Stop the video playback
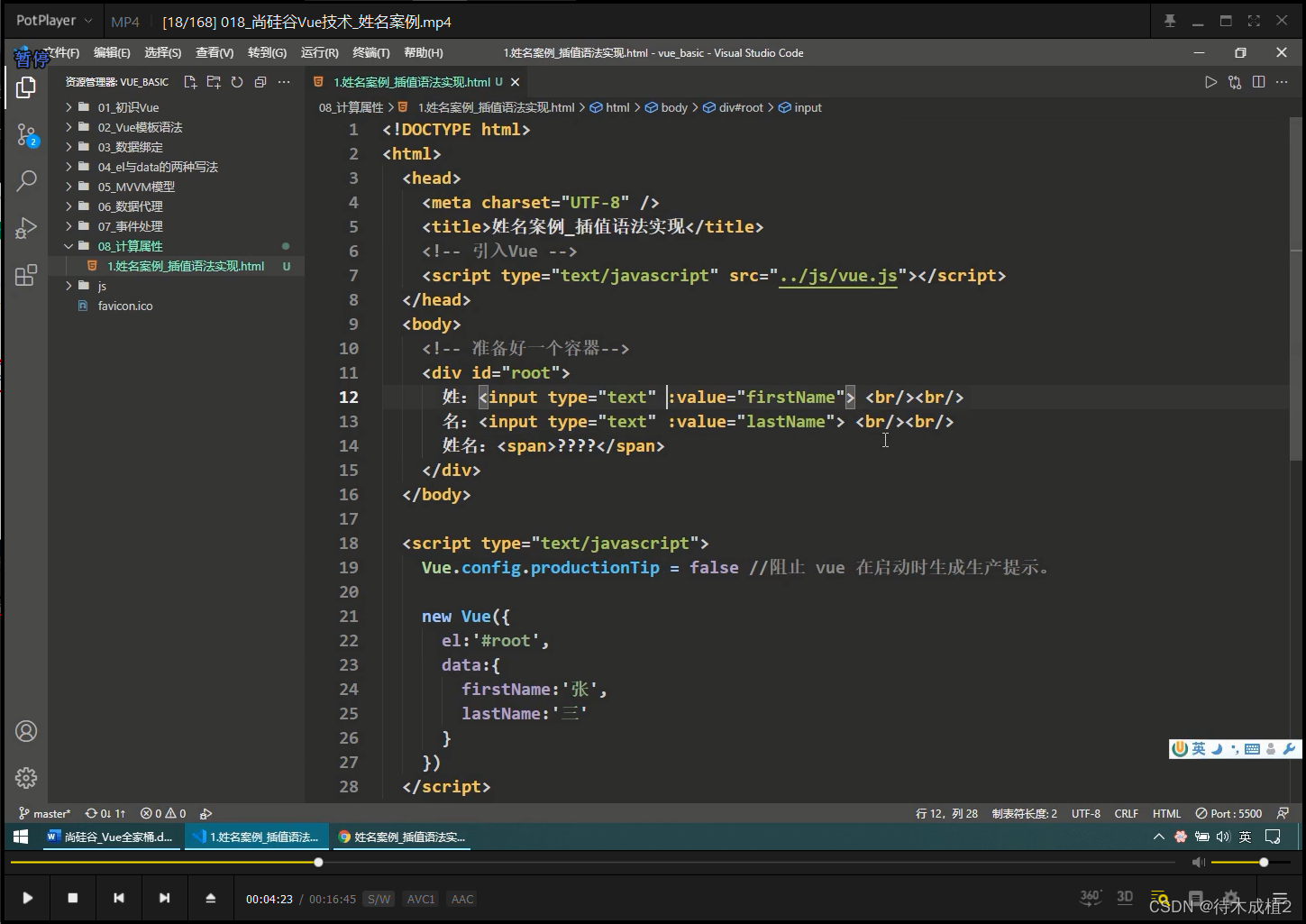The height and width of the screenshot is (924, 1306). tap(73, 898)
